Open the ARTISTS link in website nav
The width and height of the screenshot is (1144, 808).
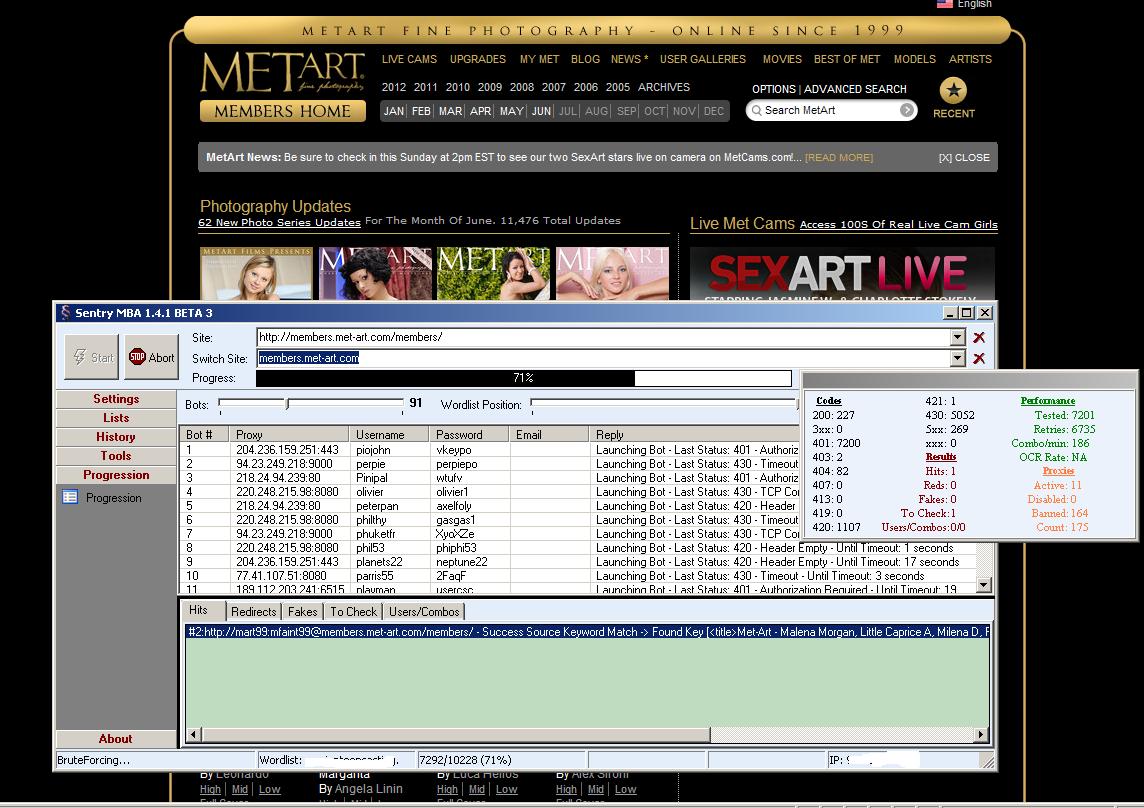click(970, 59)
